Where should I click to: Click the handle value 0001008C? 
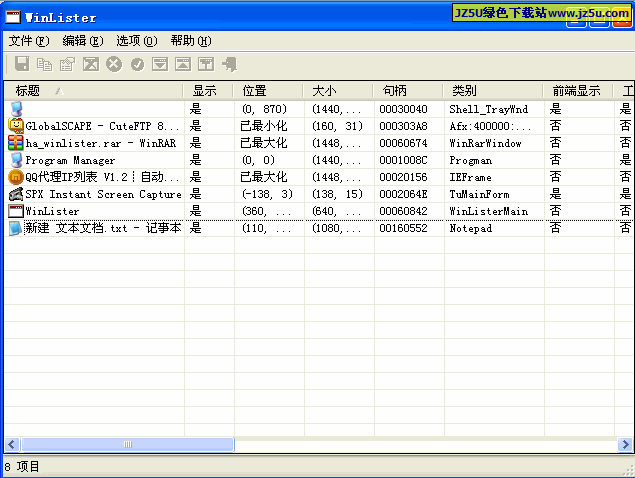(x=403, y=160)
